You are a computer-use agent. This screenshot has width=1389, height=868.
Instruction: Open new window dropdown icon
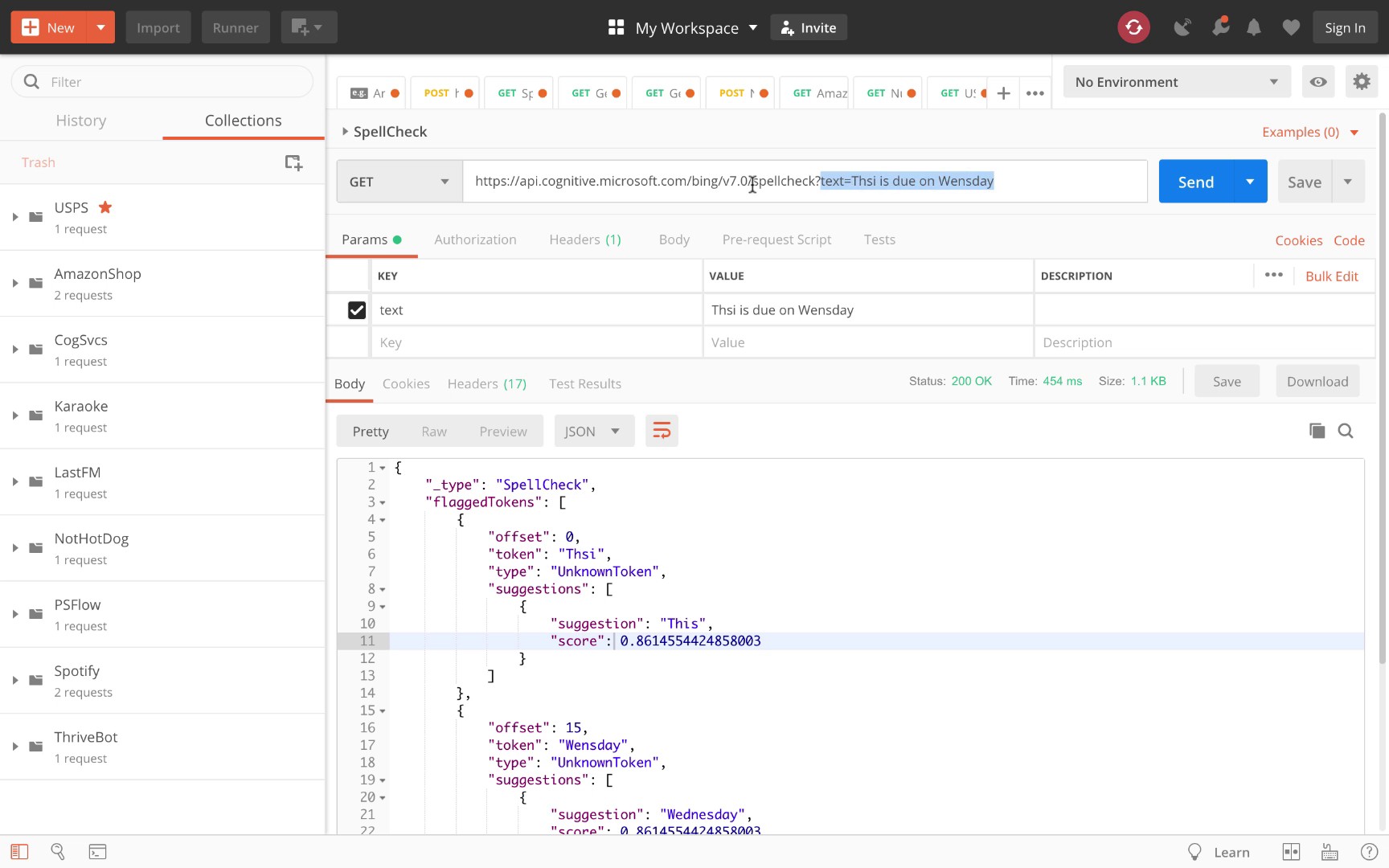309,27
